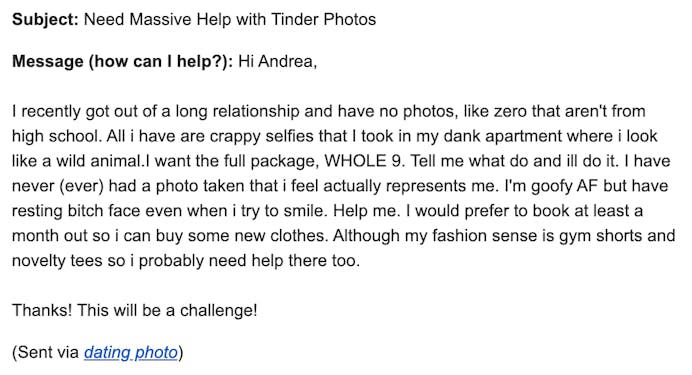Click the text "(Sent via" before the link

[x=45, y=352]
